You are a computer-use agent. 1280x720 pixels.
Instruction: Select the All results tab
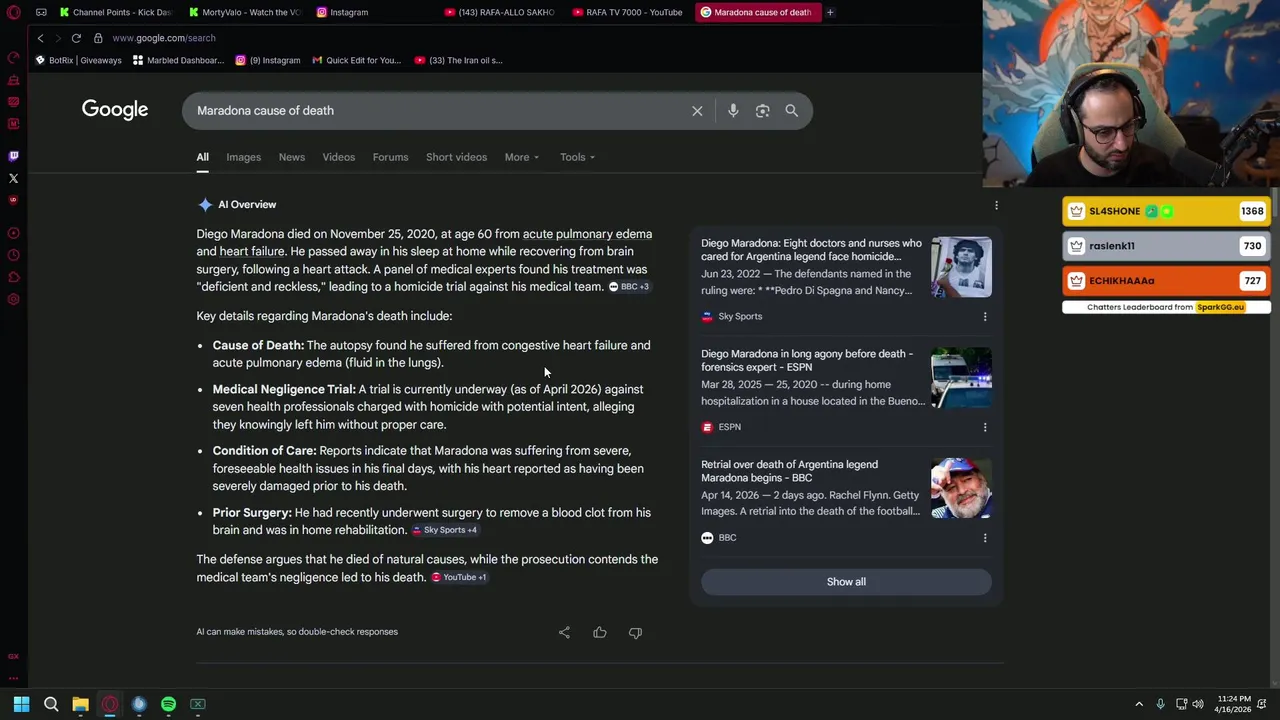[202, 157]
